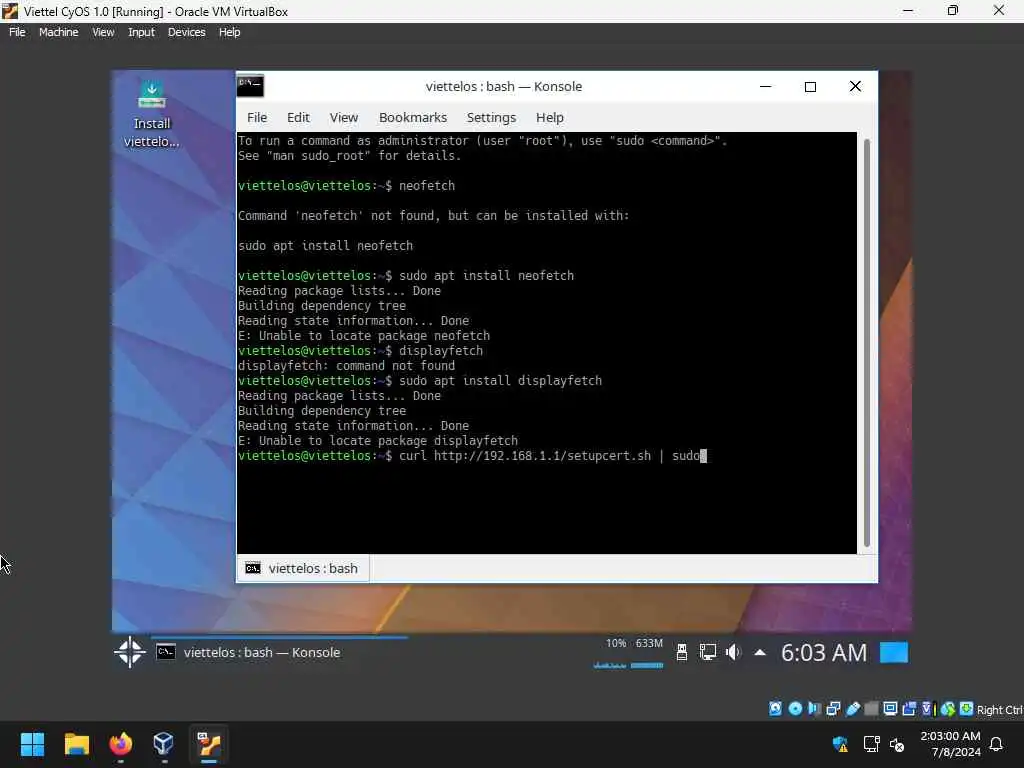Open the Install viettelos desktop icon
The width and height of the screenshot is (1024, 768).
click(152, 113)
